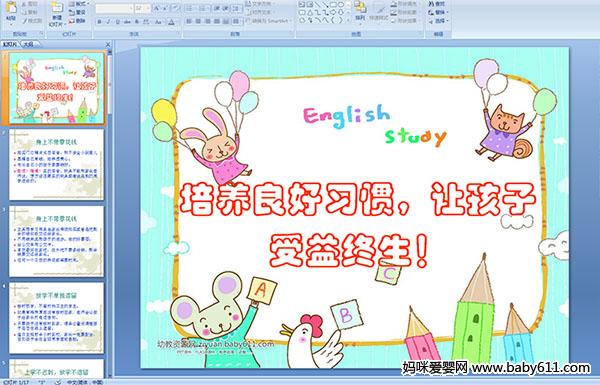This screenshot has width=600, height=385.
Task: Click the increase font size icon
Action: pyautogui.click(x=157, y=8)
